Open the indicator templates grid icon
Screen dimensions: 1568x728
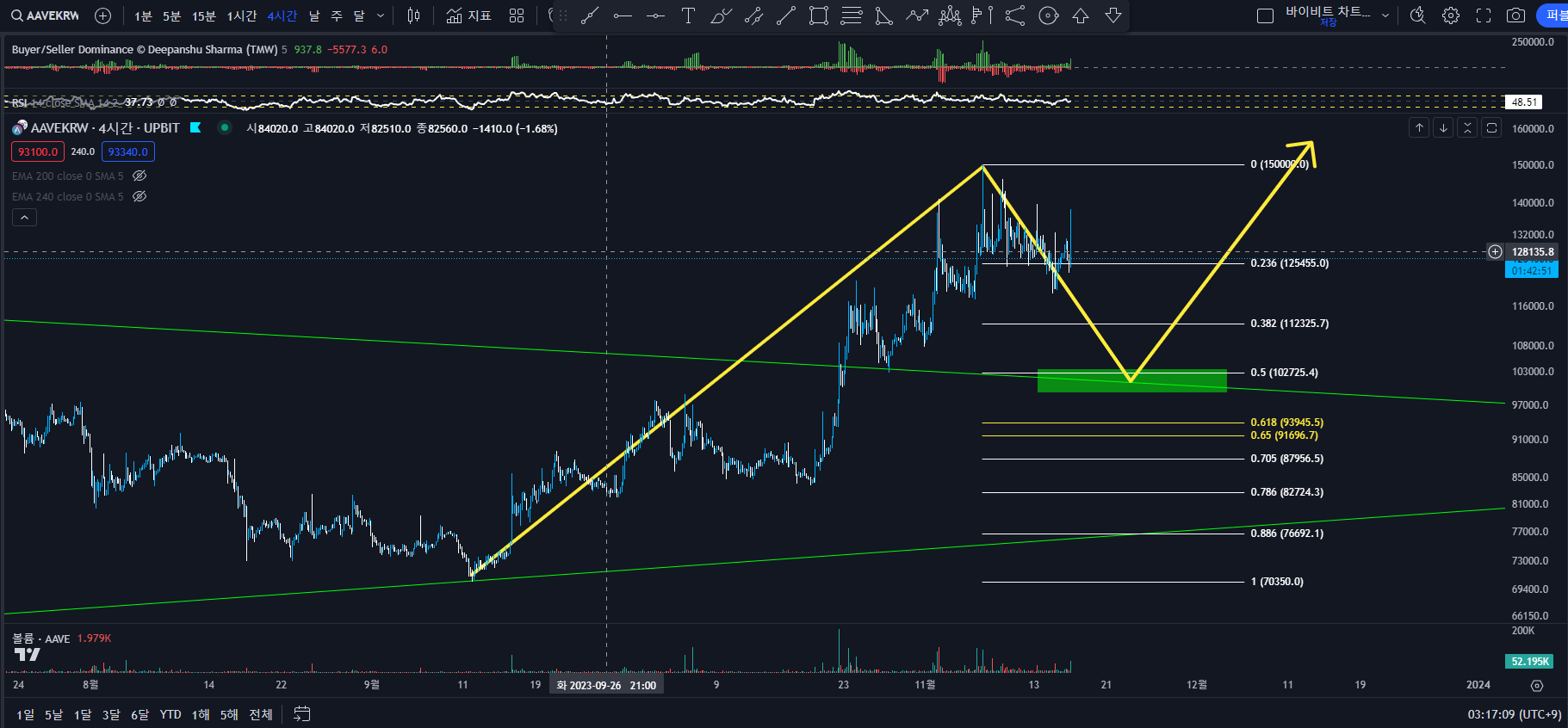[517, 15]
